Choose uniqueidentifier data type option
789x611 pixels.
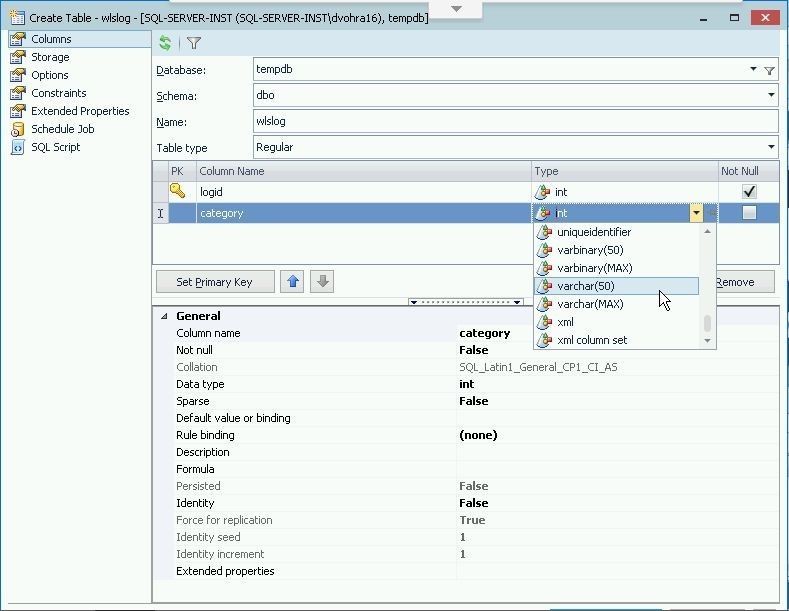(x=594, y=232)
